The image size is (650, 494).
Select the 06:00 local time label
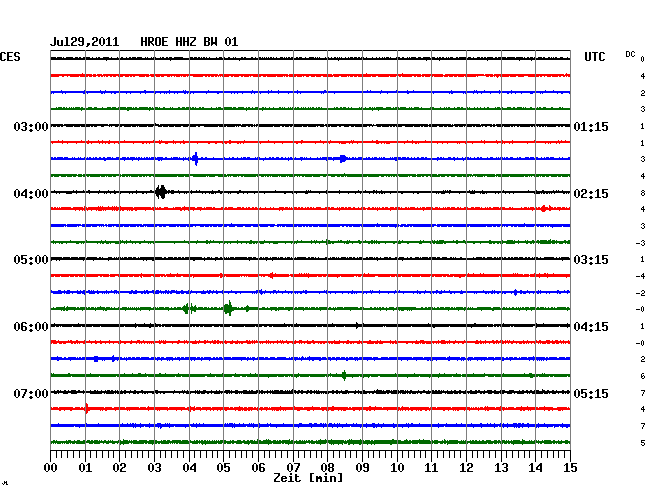pyautogui.click(x=31, y=327)
